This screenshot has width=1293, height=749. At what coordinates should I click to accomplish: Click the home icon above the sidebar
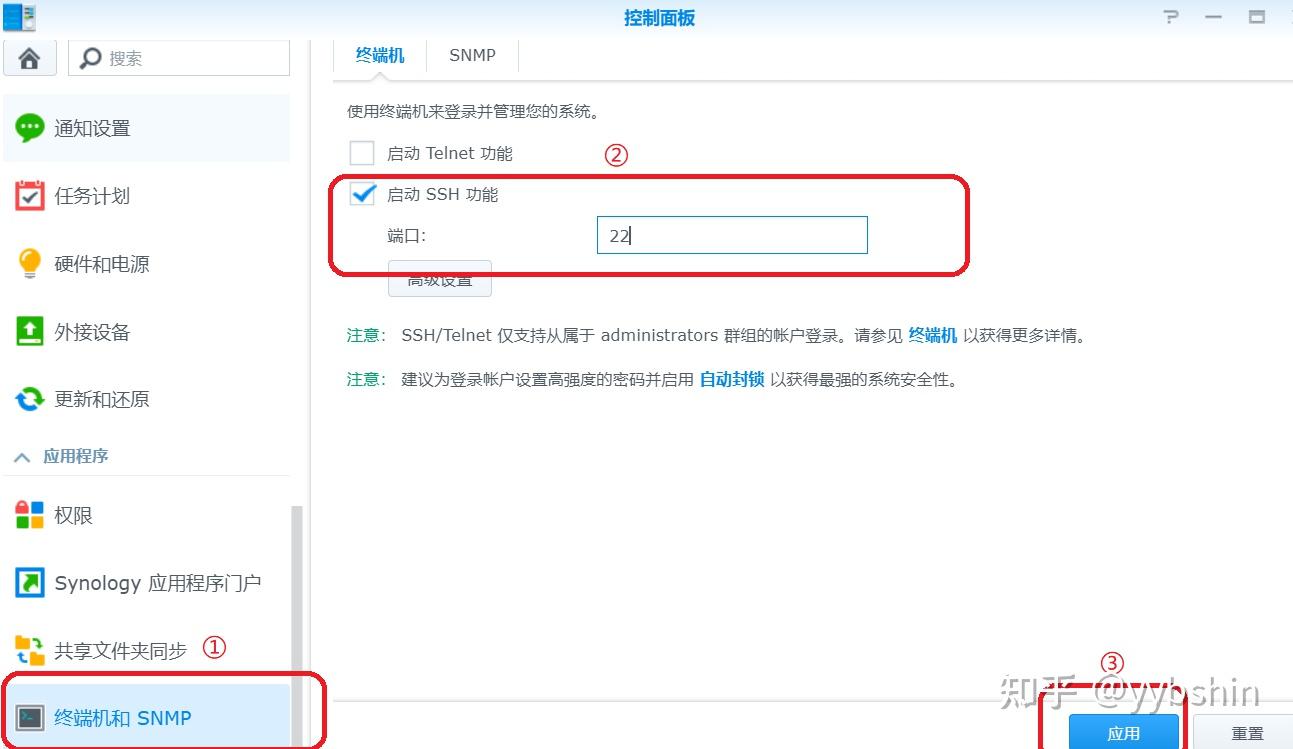click(x=29, y=57)
